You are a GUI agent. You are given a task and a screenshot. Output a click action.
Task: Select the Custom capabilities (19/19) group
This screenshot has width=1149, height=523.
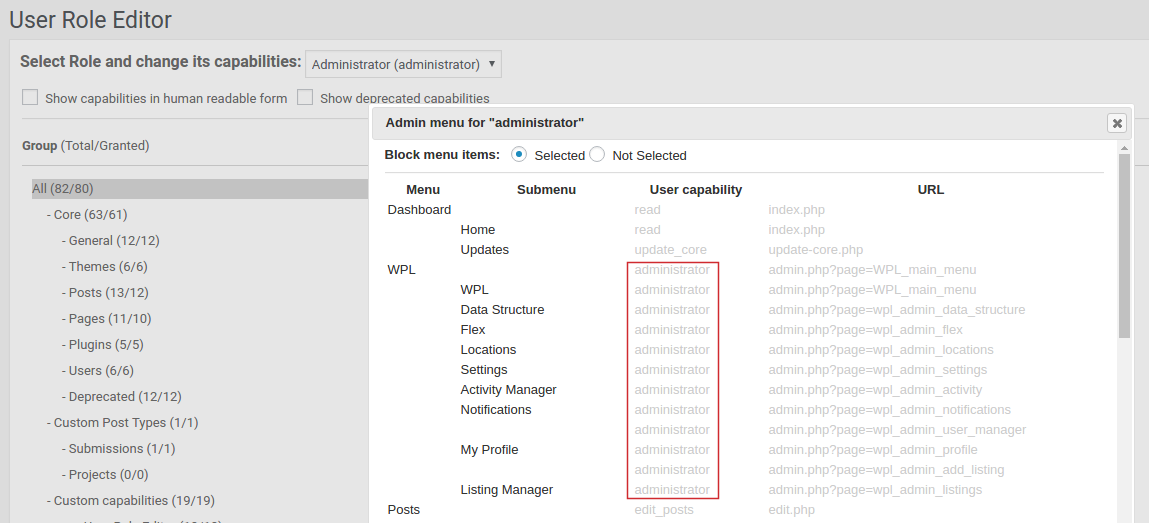point(130,500)
